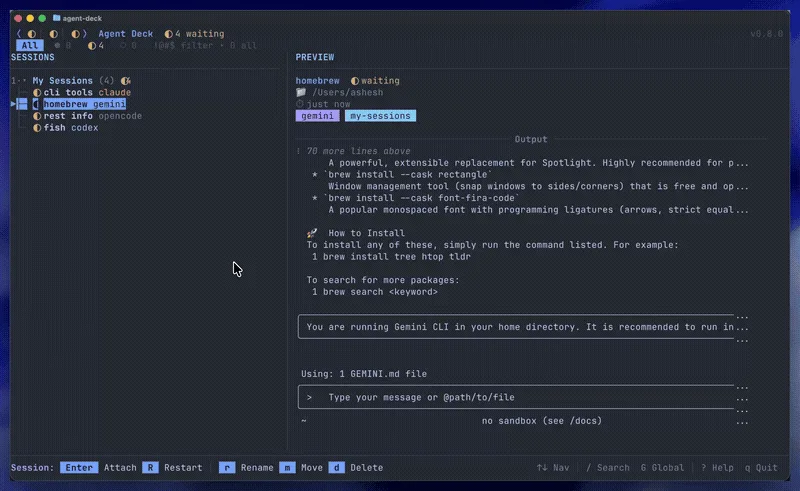800x491 pixels.
Task: Click the r key badge for Rename
Action: tap(227, 468)
